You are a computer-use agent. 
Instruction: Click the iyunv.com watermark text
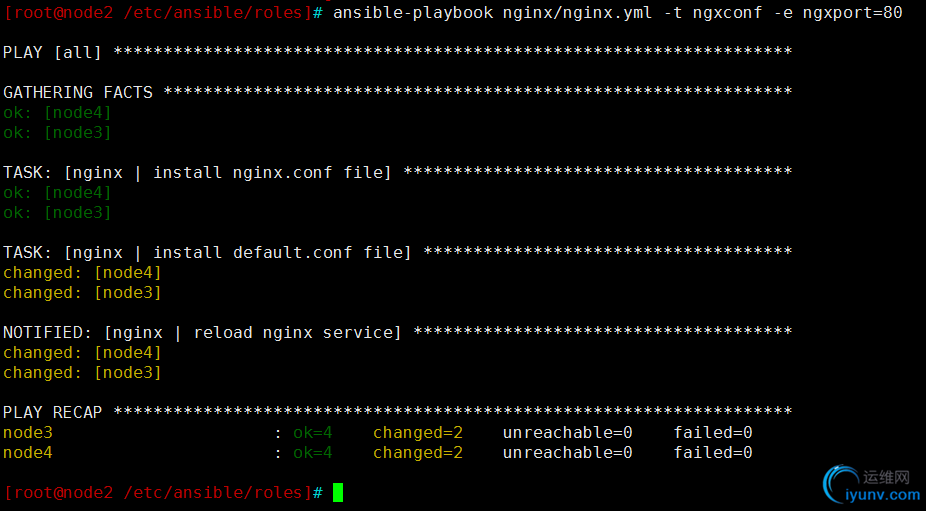click(883, 494)
